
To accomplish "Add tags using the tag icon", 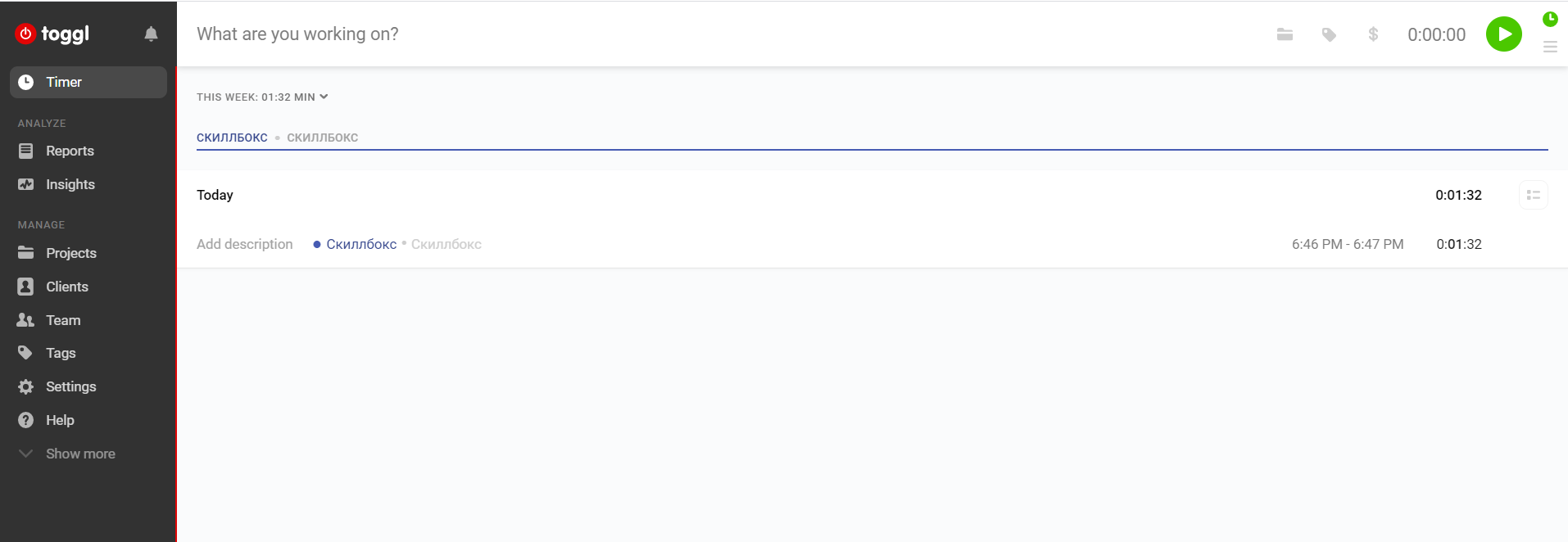I will point(1329,34).
